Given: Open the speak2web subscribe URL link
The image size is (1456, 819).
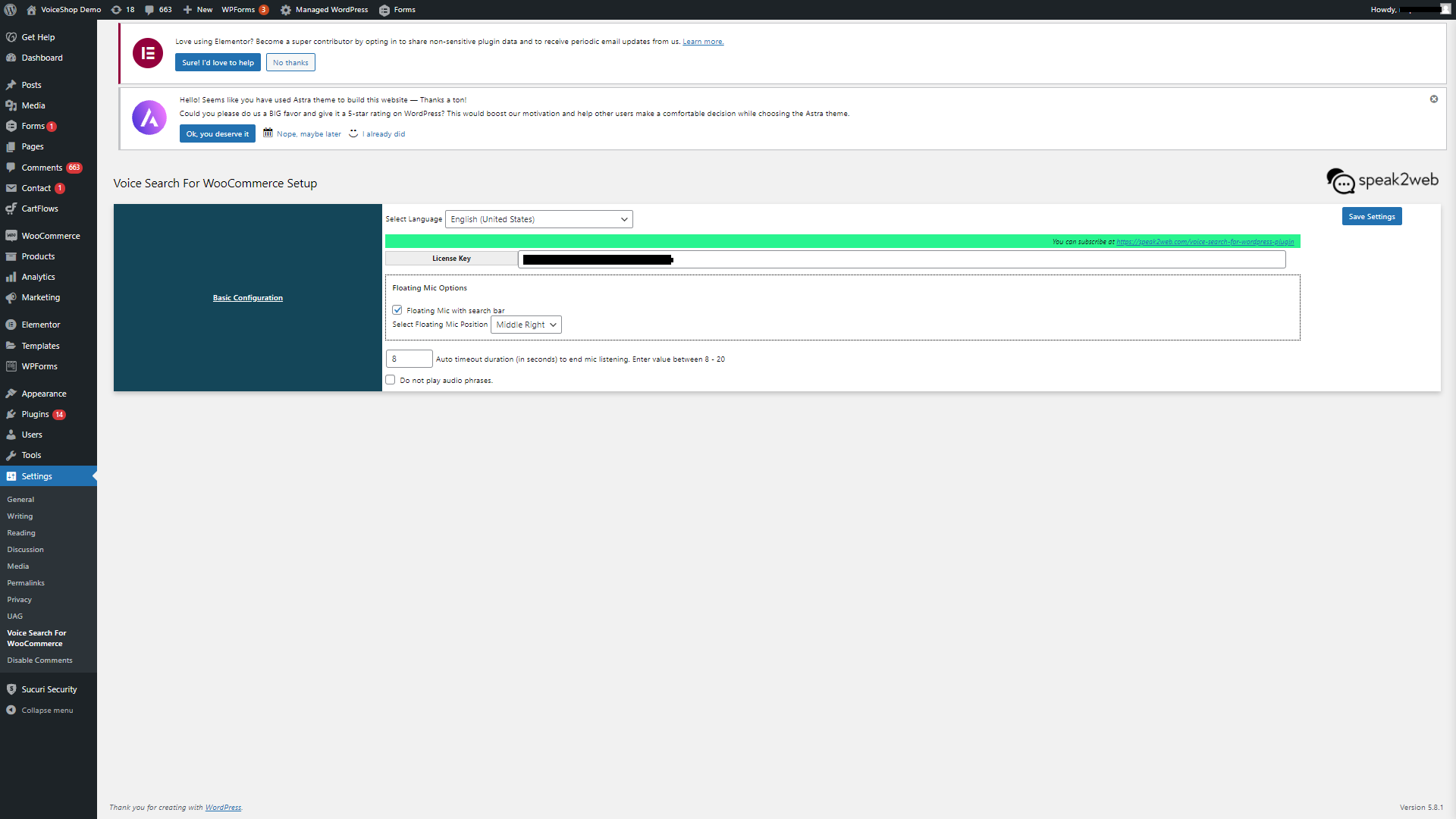Looking at the screenshot, I should coord(1205,242).
